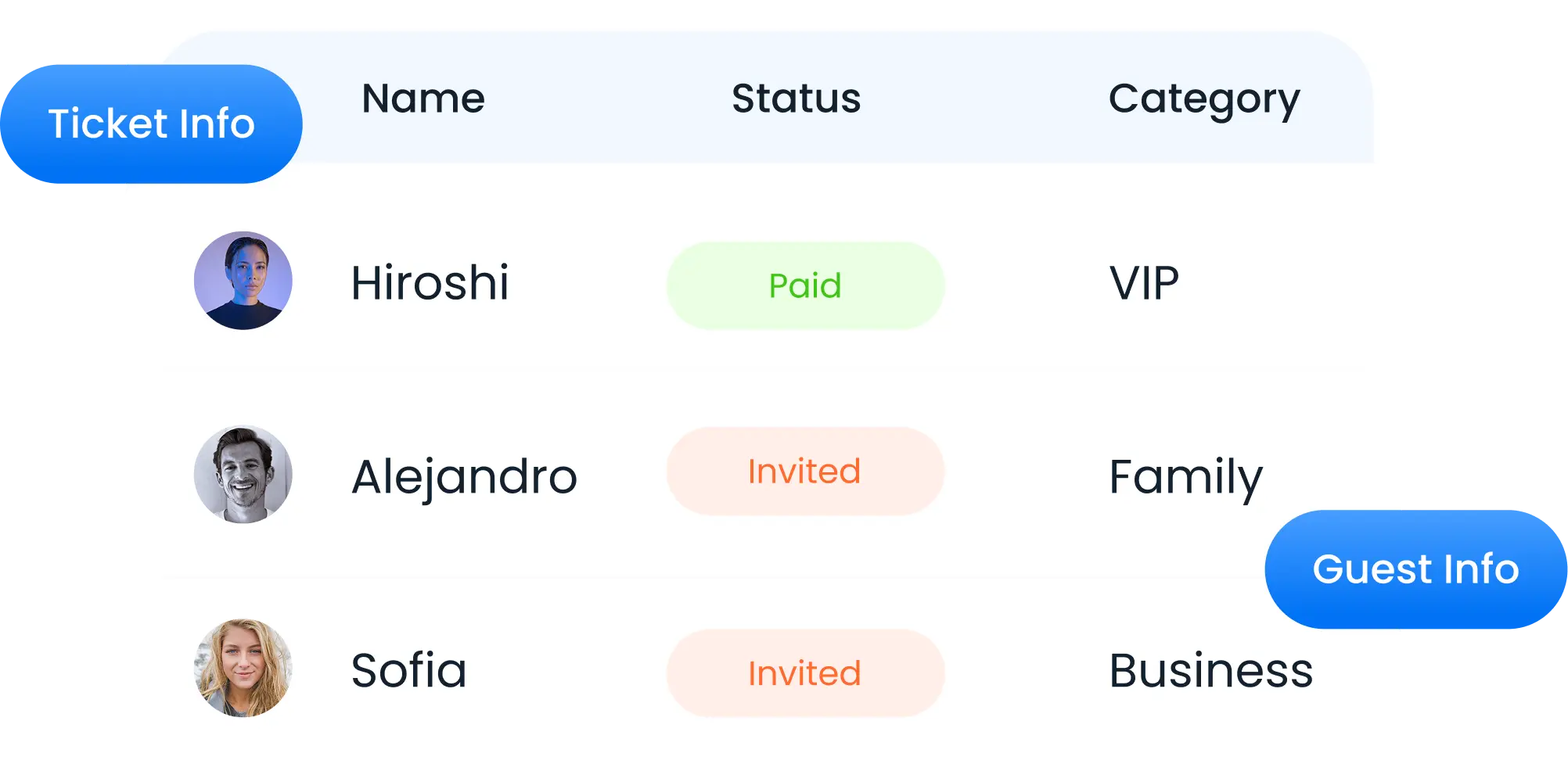This screenshot has width=1568, height=782.
Task: Click Sofia's Invited status badge
Action: click(805, 673)
